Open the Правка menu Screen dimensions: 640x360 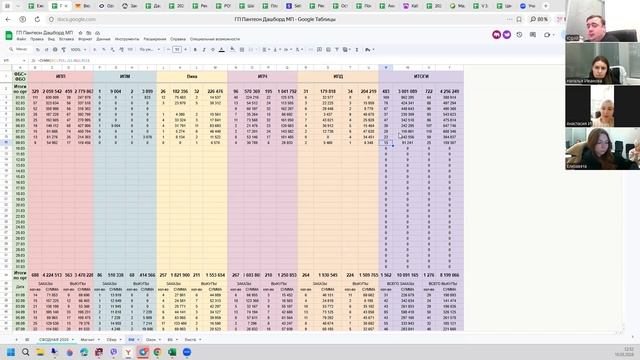pos(37,39)
